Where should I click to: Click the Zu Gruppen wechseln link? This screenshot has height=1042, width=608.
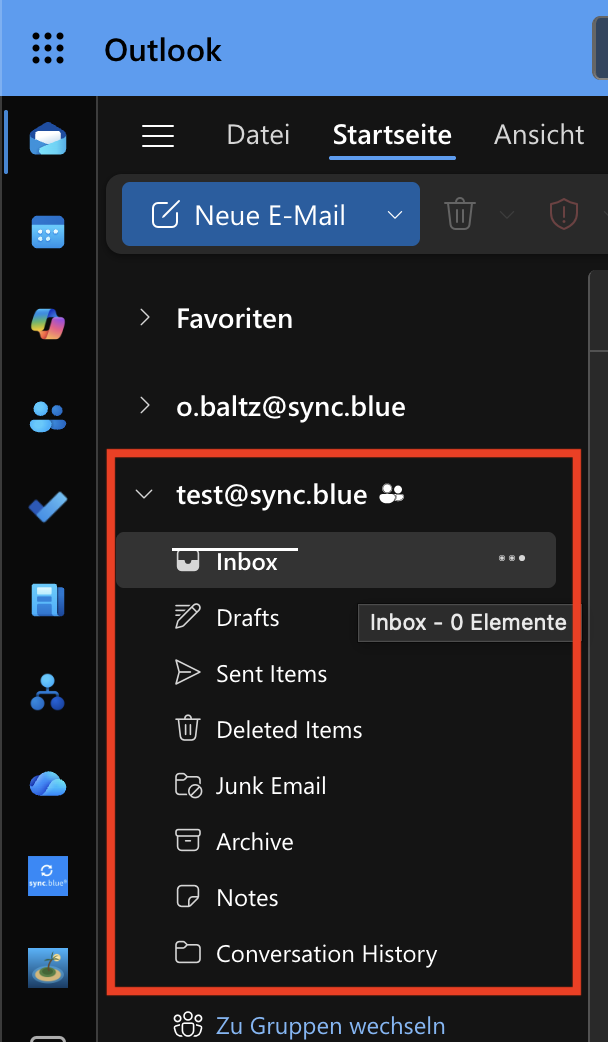[x=330, y=1025]
